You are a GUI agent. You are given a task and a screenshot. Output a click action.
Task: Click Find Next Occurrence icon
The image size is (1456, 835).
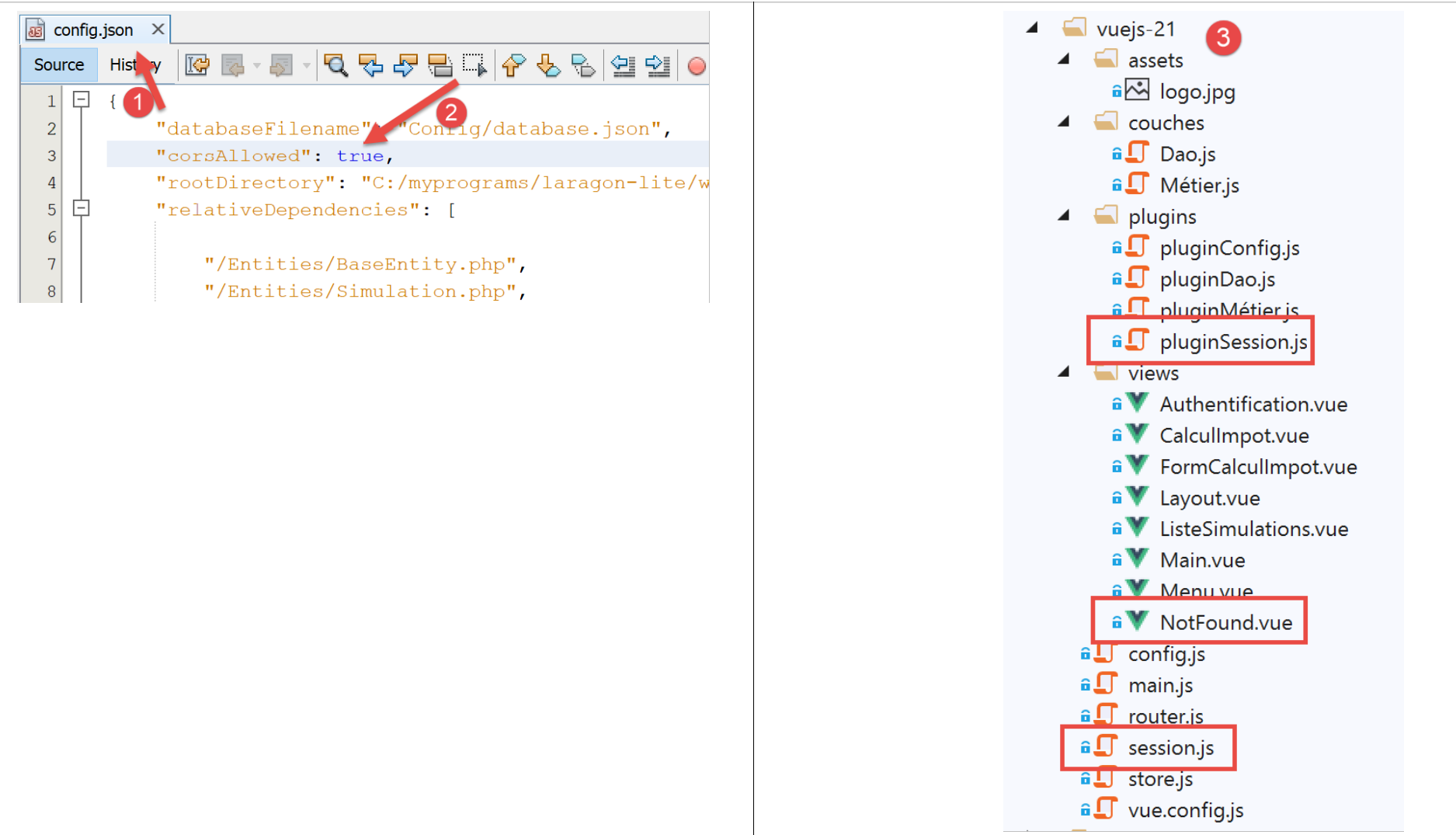click(405, 65)
